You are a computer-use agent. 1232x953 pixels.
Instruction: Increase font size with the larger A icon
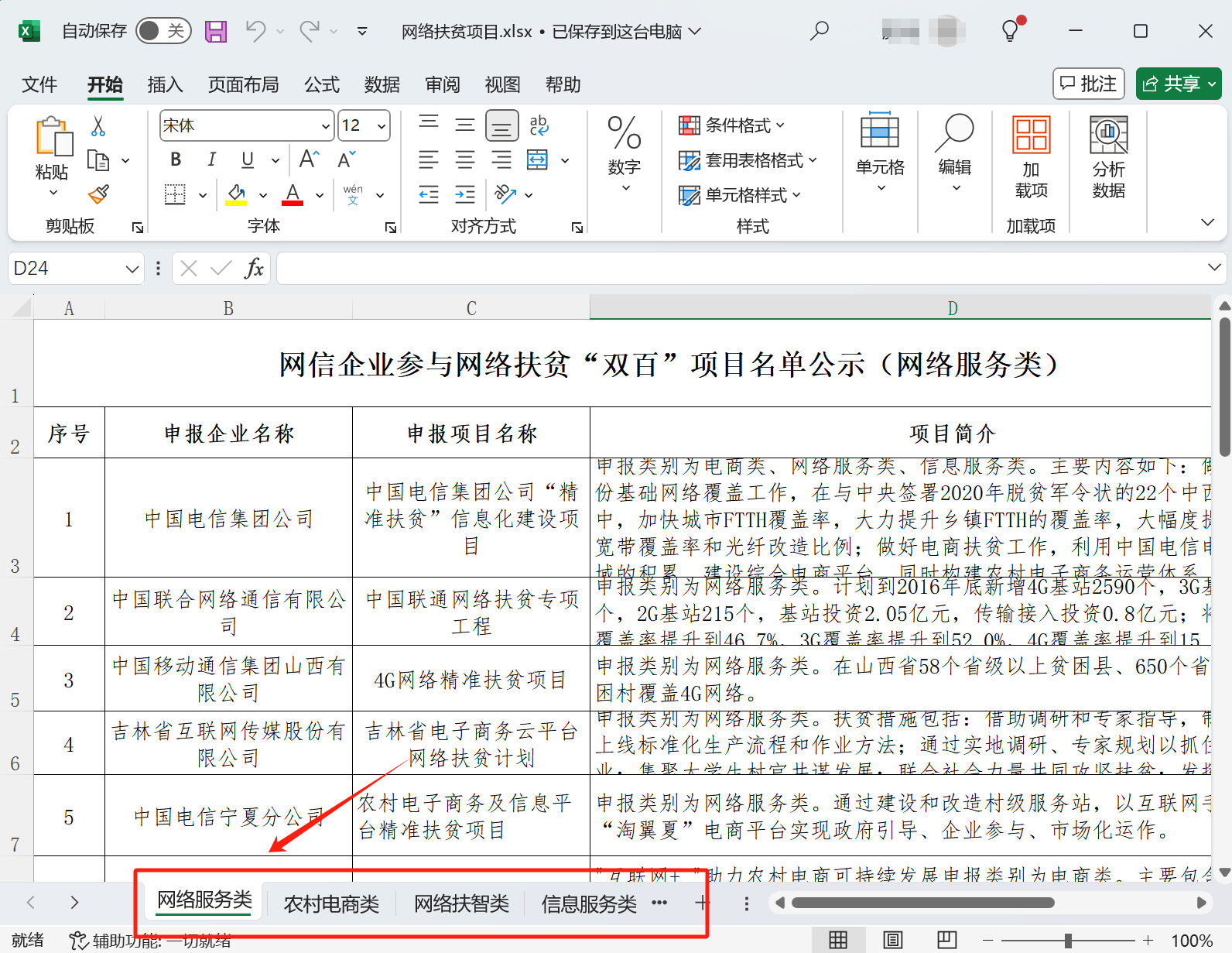tap(309, 159)
